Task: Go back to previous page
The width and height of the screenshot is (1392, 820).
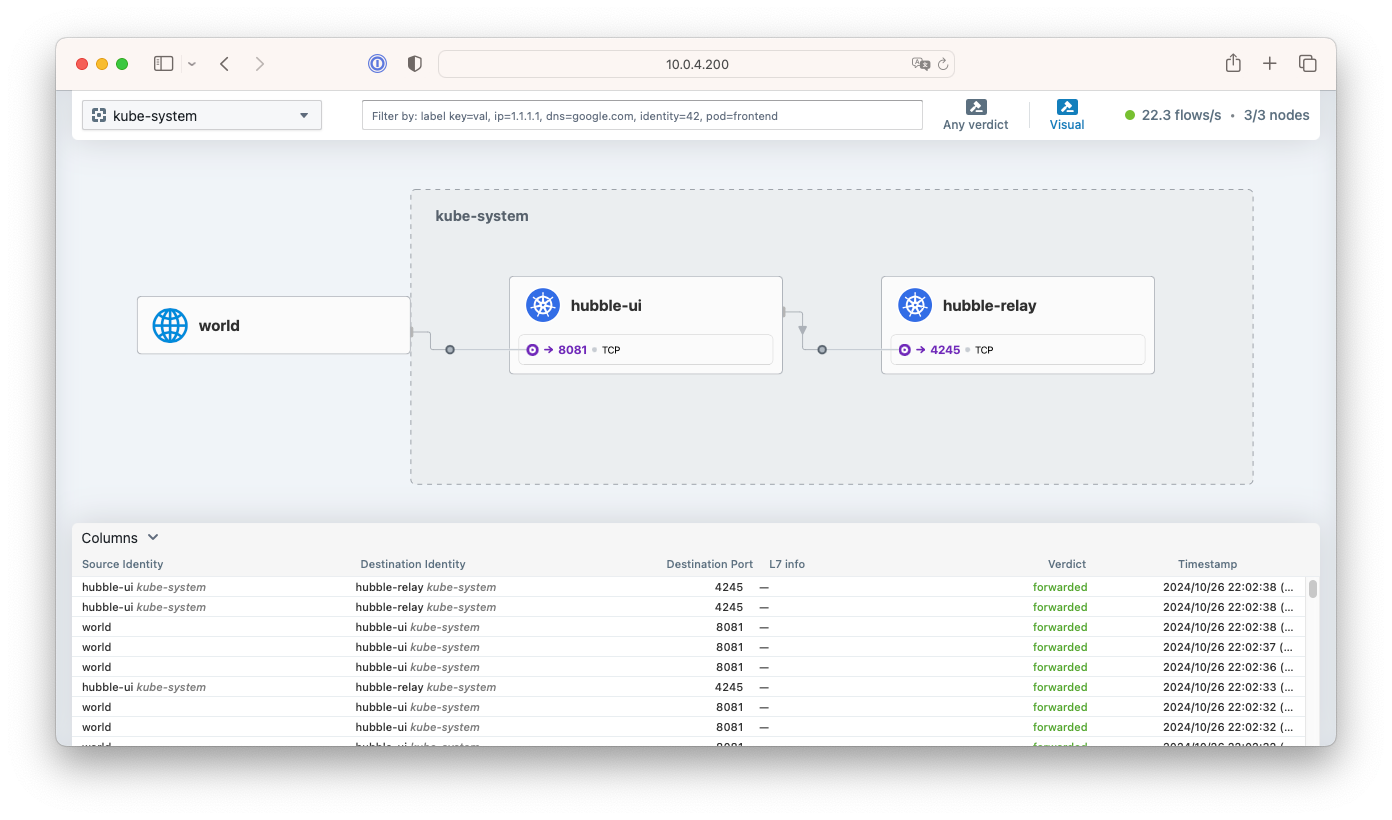Action: point(224,64)
